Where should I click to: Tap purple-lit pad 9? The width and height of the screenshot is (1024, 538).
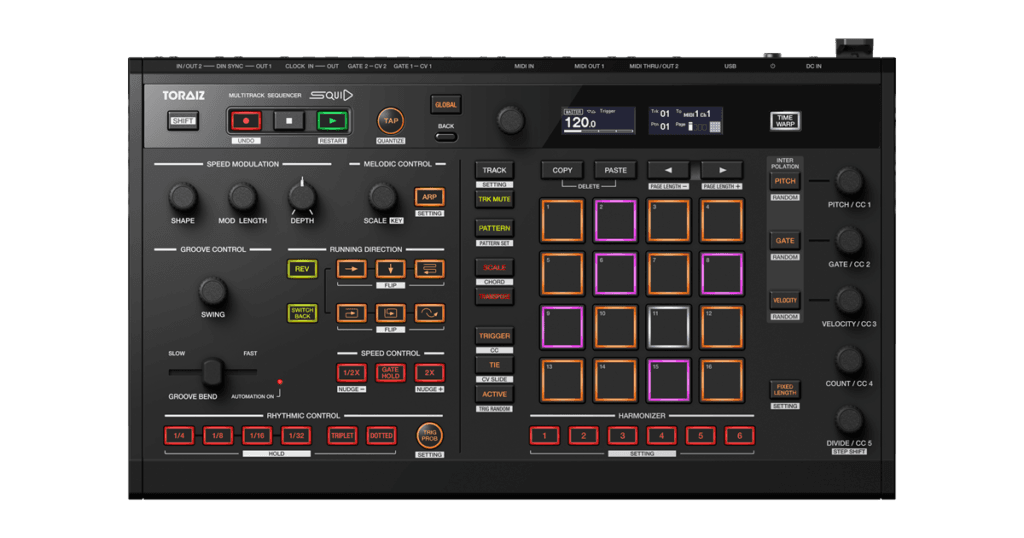tap(562, 326)
